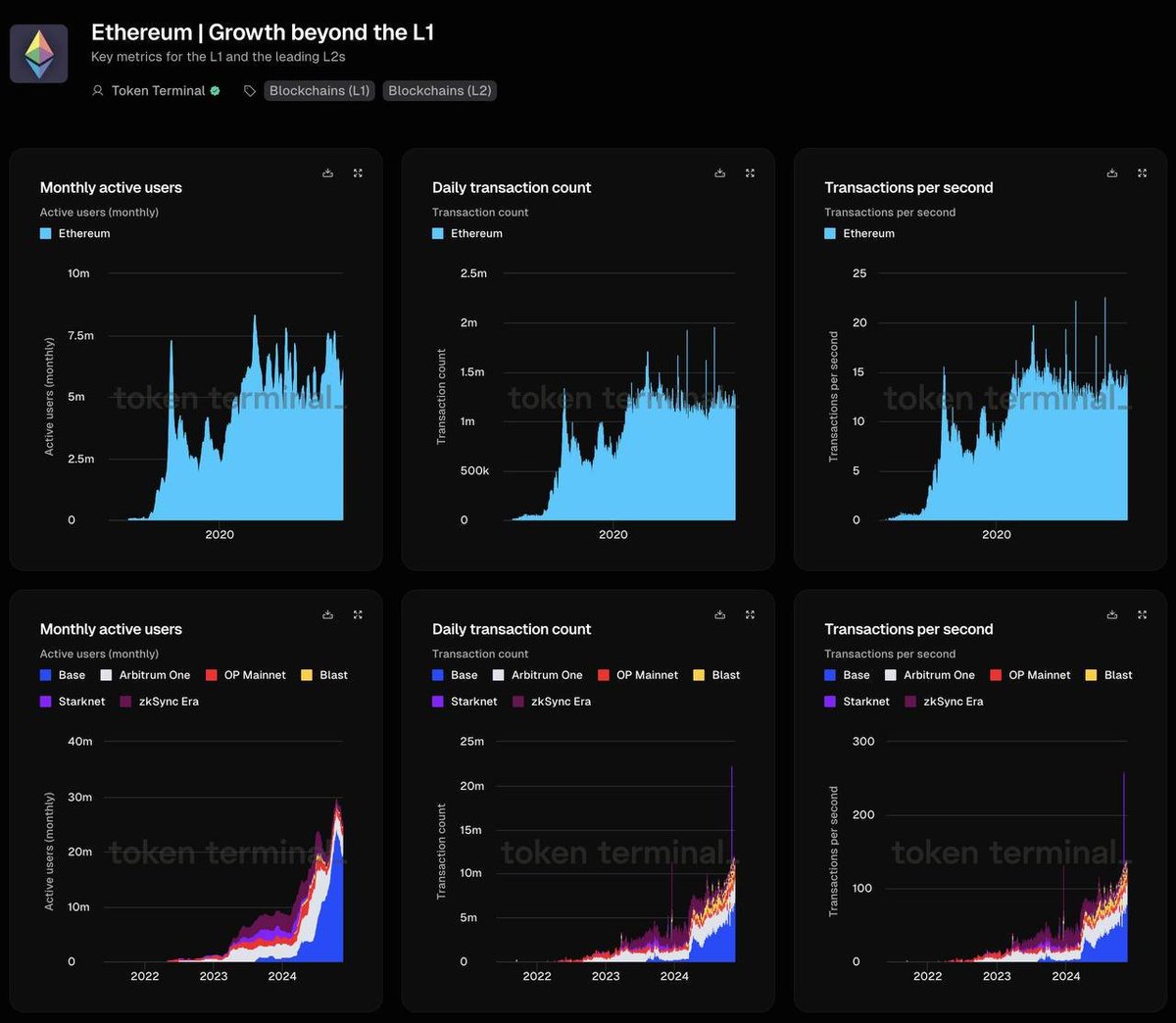This screenshot has width=1176, height=1023.
Task: Toggle Ethereum legend in Monthly active users chart
Action: (x=75, y=233)
